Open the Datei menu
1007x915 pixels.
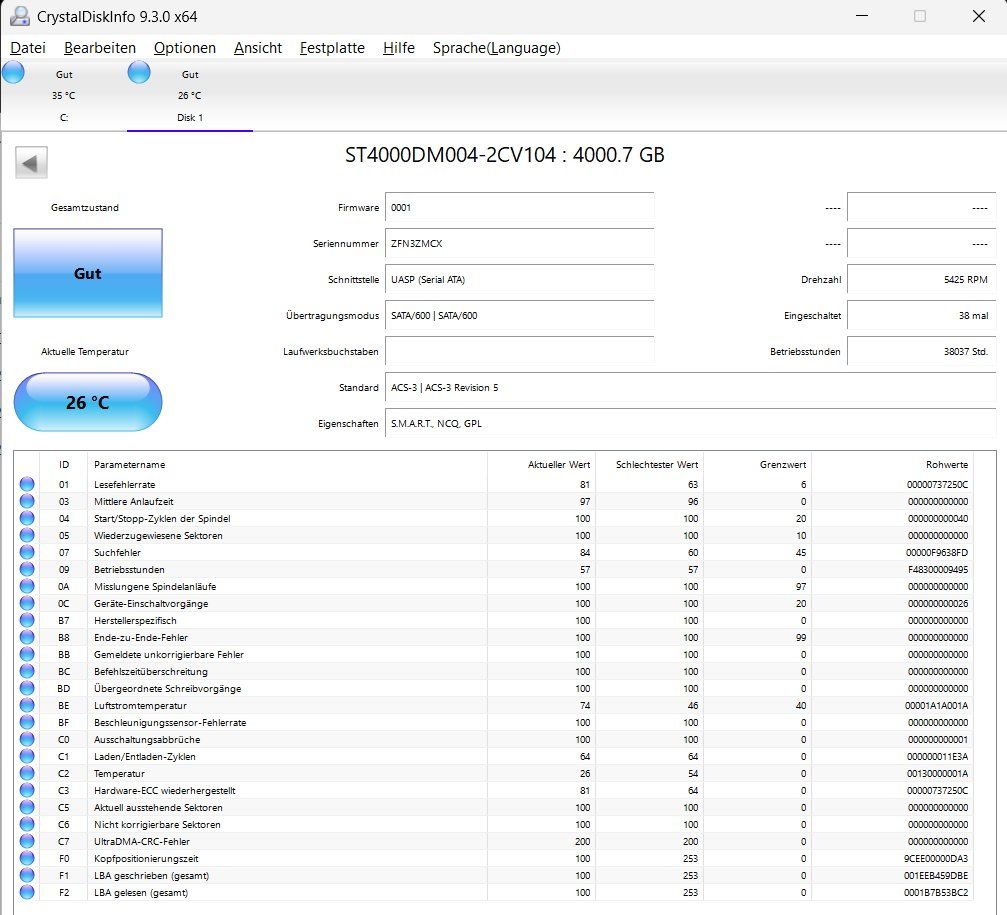(x=28, y=48)
